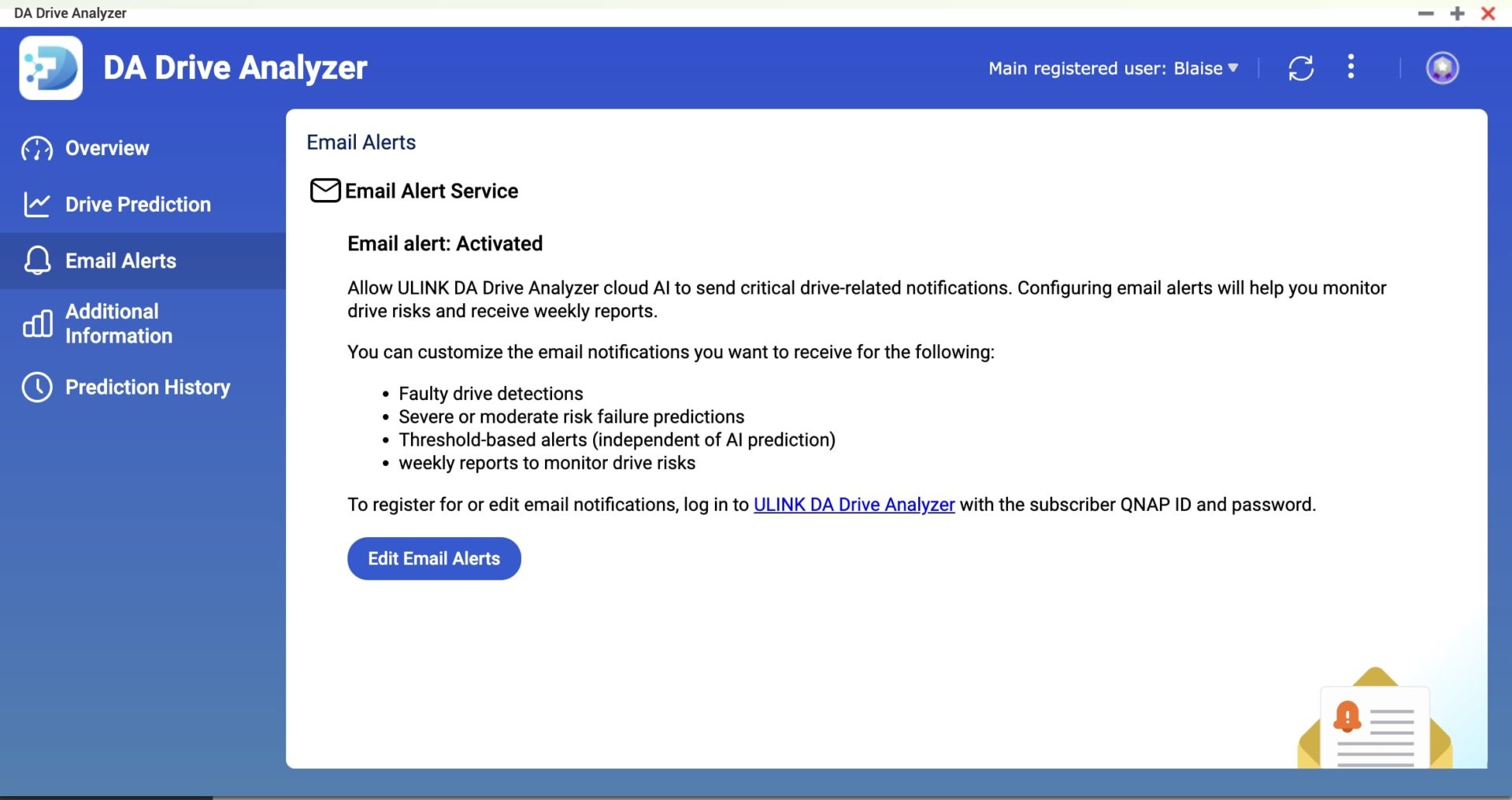Click the envelope icon beside Email Alert Service
The width and height of the screenshot is (1512, 800).
325,191
